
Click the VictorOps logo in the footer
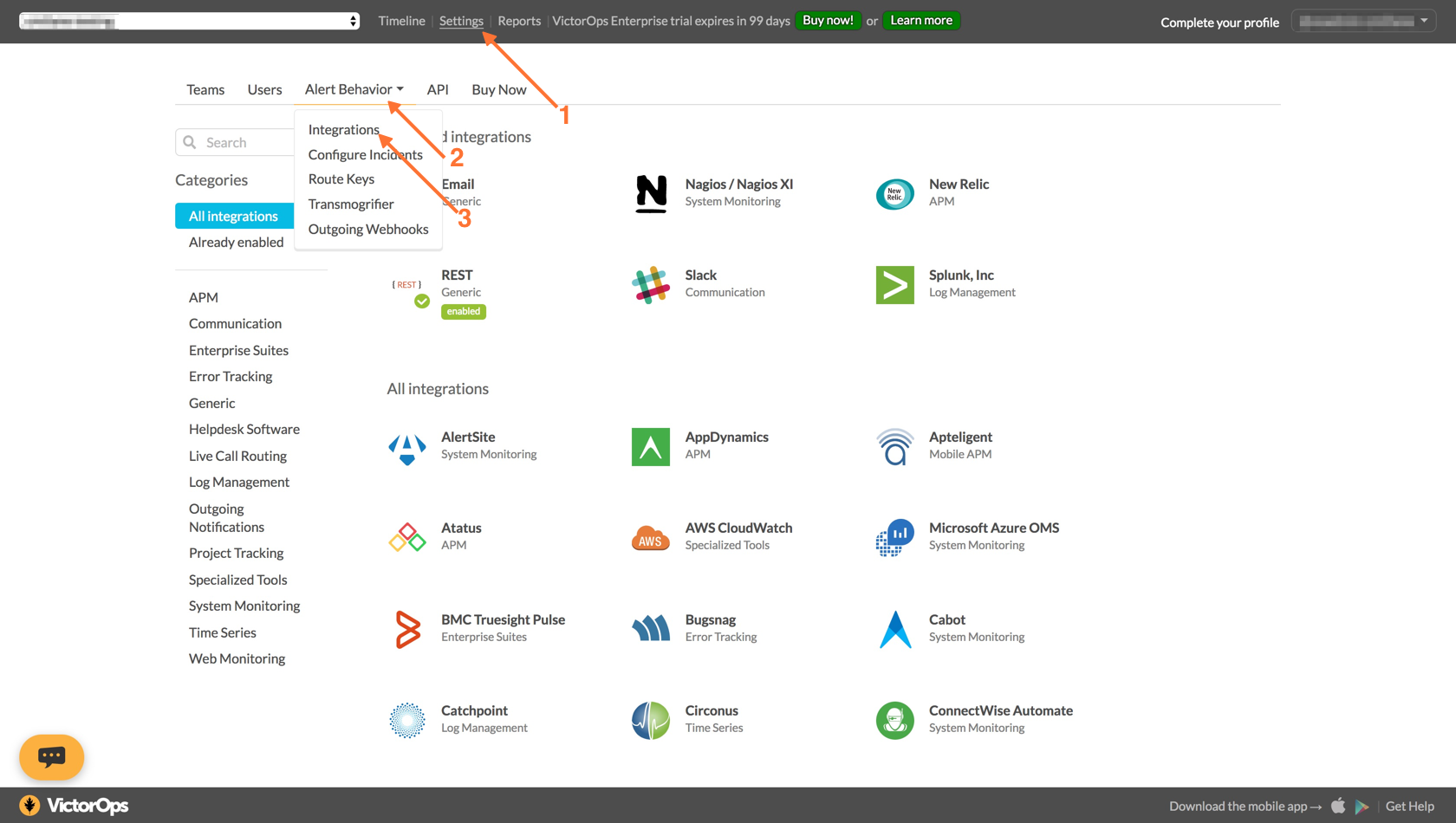click(74, 805)
